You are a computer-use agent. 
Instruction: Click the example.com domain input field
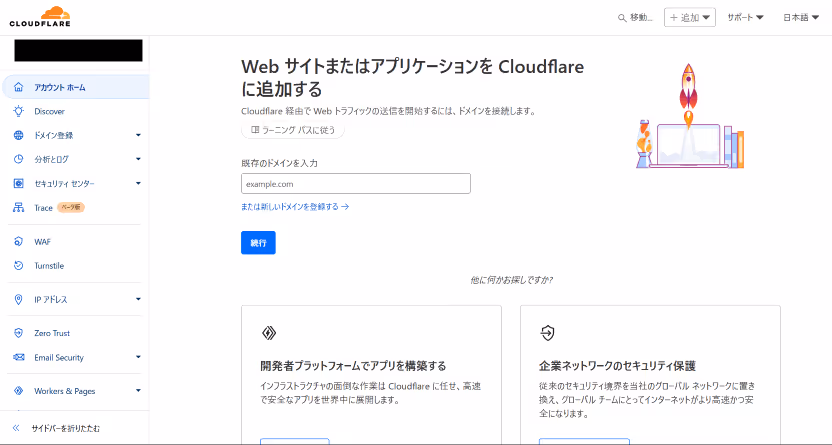coord(356,184)
